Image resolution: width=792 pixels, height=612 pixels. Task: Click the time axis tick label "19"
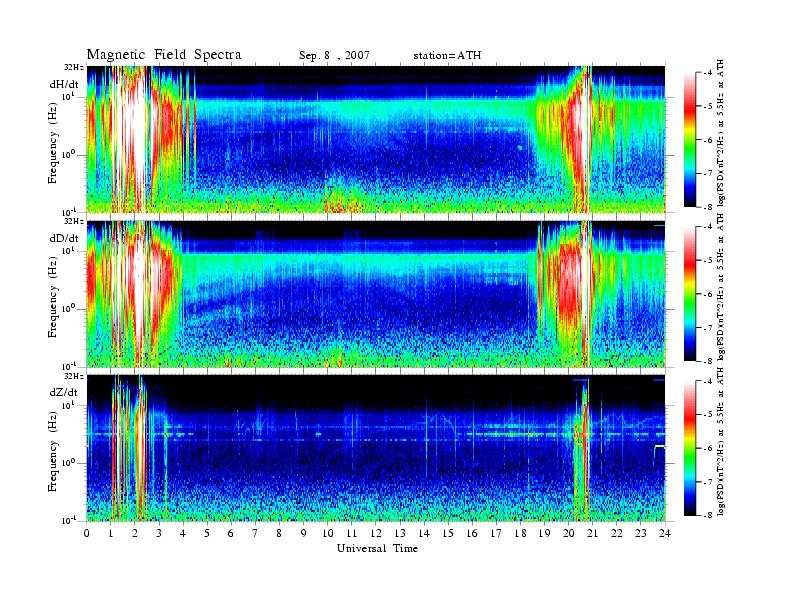coord(544,533)
